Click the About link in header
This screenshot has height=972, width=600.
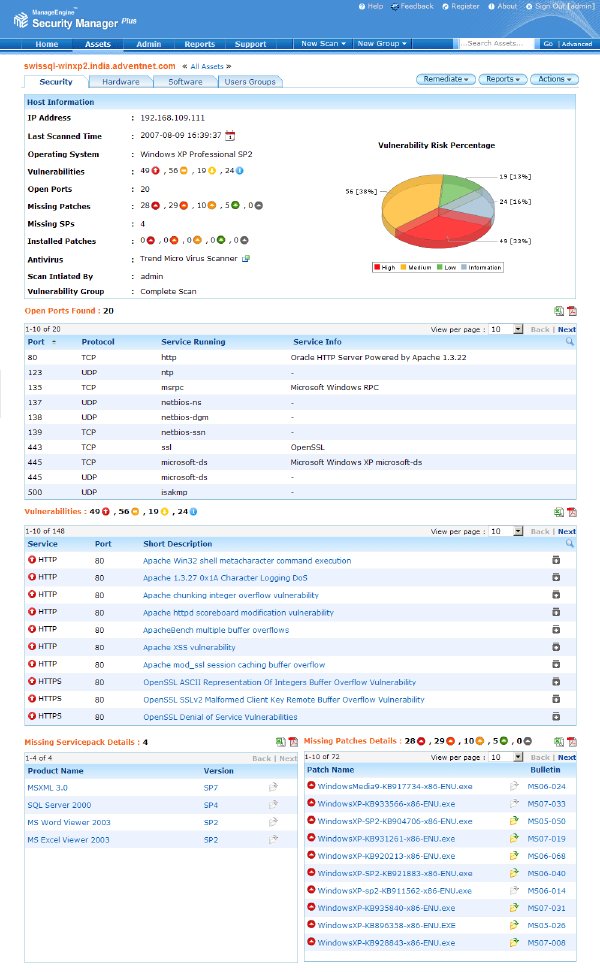(503, 6)
